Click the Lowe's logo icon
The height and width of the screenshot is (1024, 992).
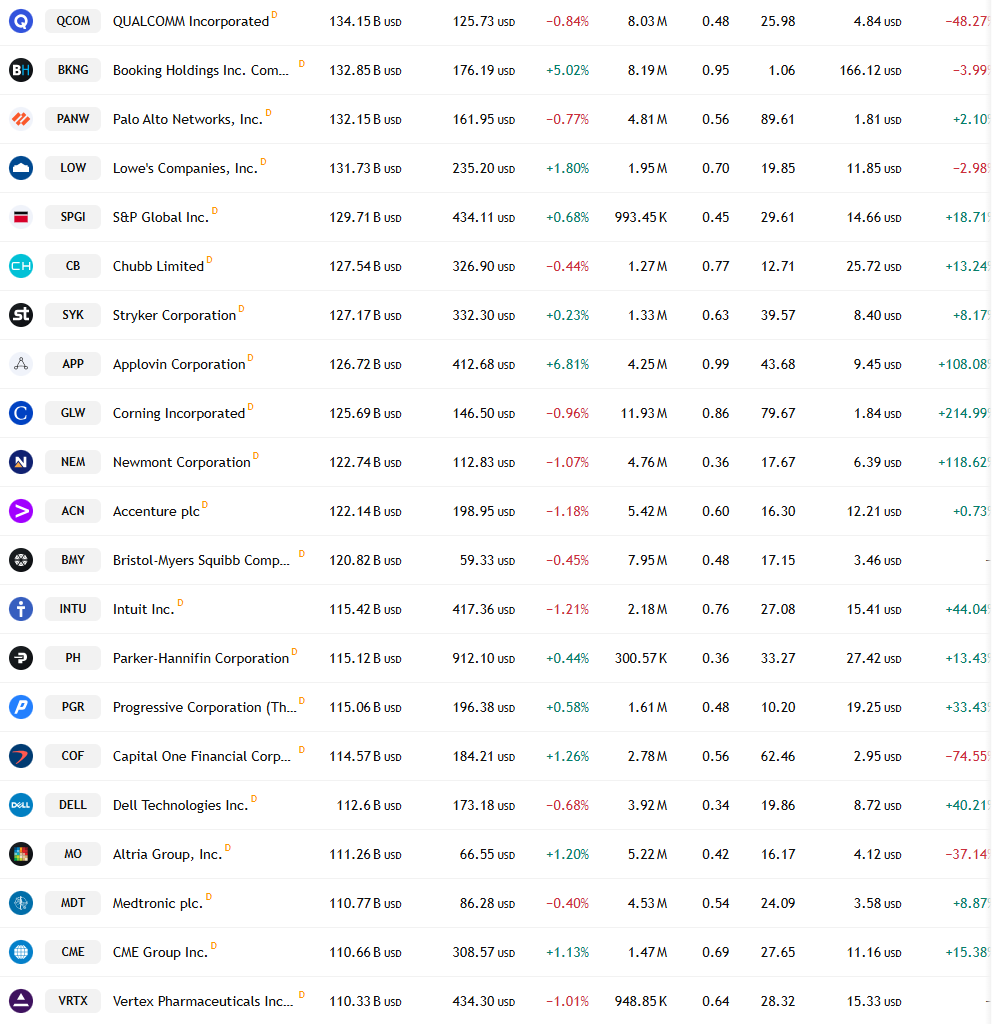(x=21, y=168)
